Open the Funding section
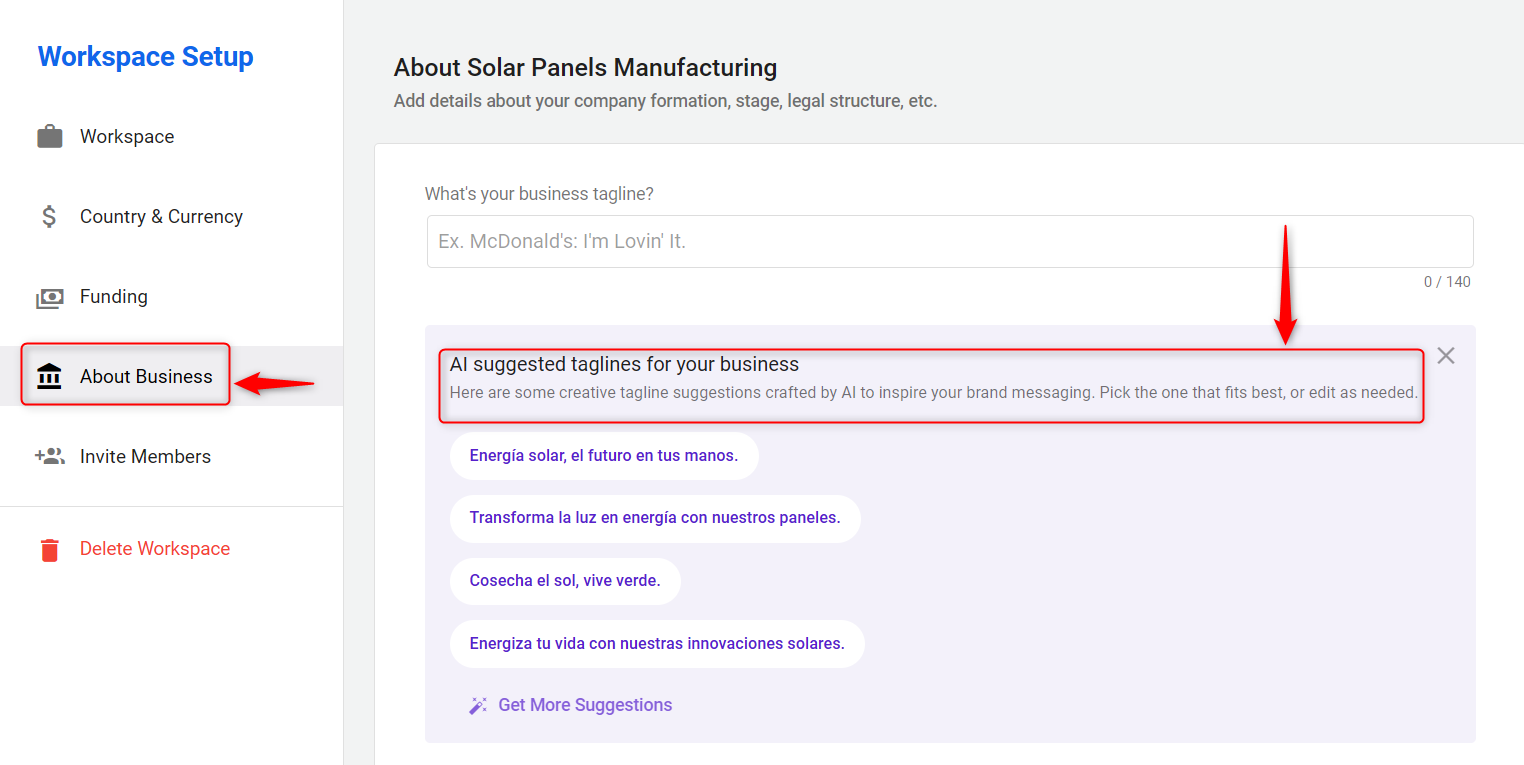 click(114, 297)
